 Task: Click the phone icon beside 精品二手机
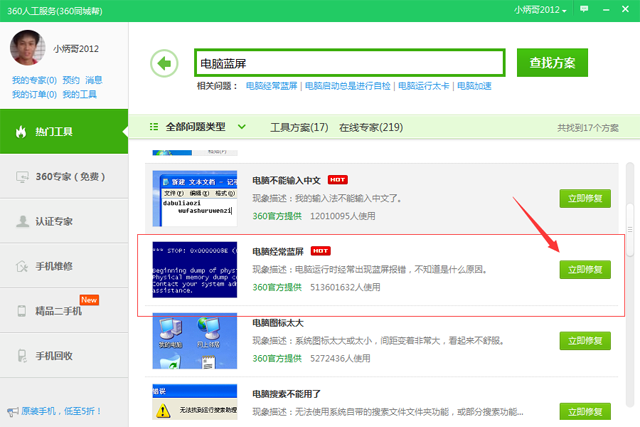[21, 311]
